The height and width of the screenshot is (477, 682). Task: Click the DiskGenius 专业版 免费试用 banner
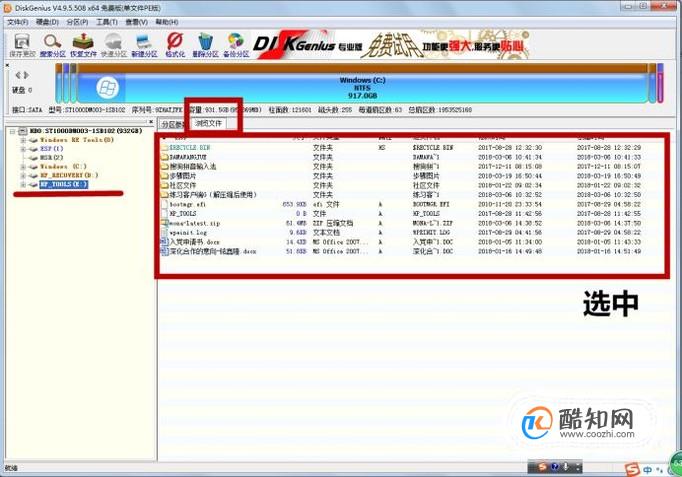tap(390, 45)
